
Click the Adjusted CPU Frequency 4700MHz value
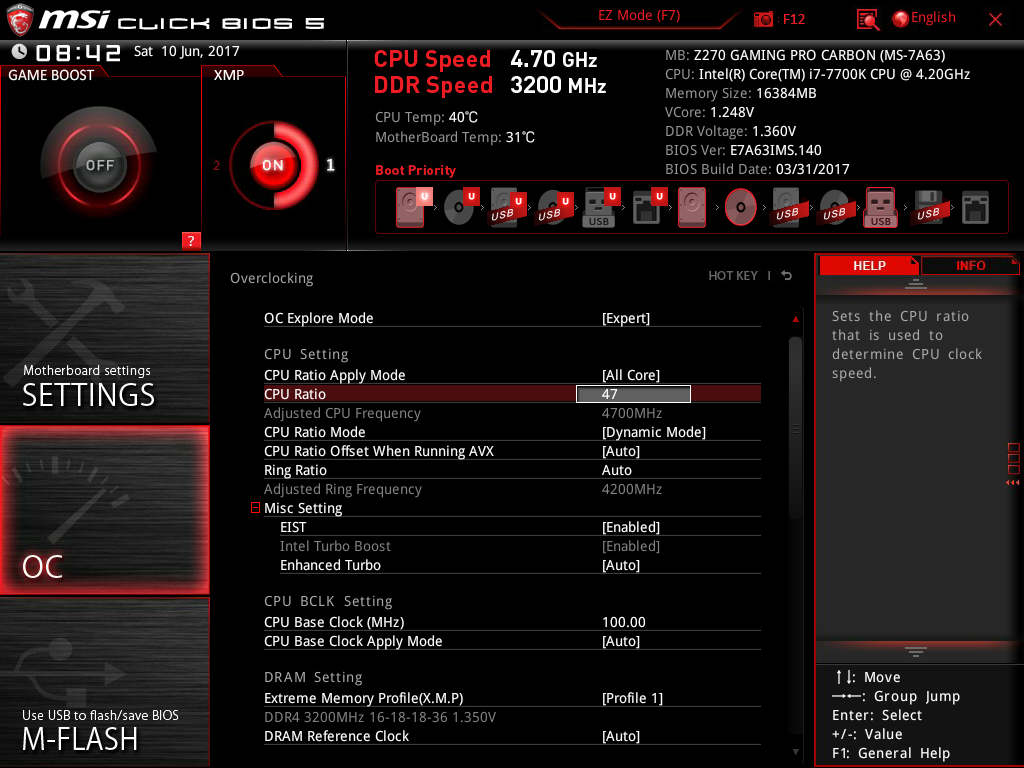point(632,413)
